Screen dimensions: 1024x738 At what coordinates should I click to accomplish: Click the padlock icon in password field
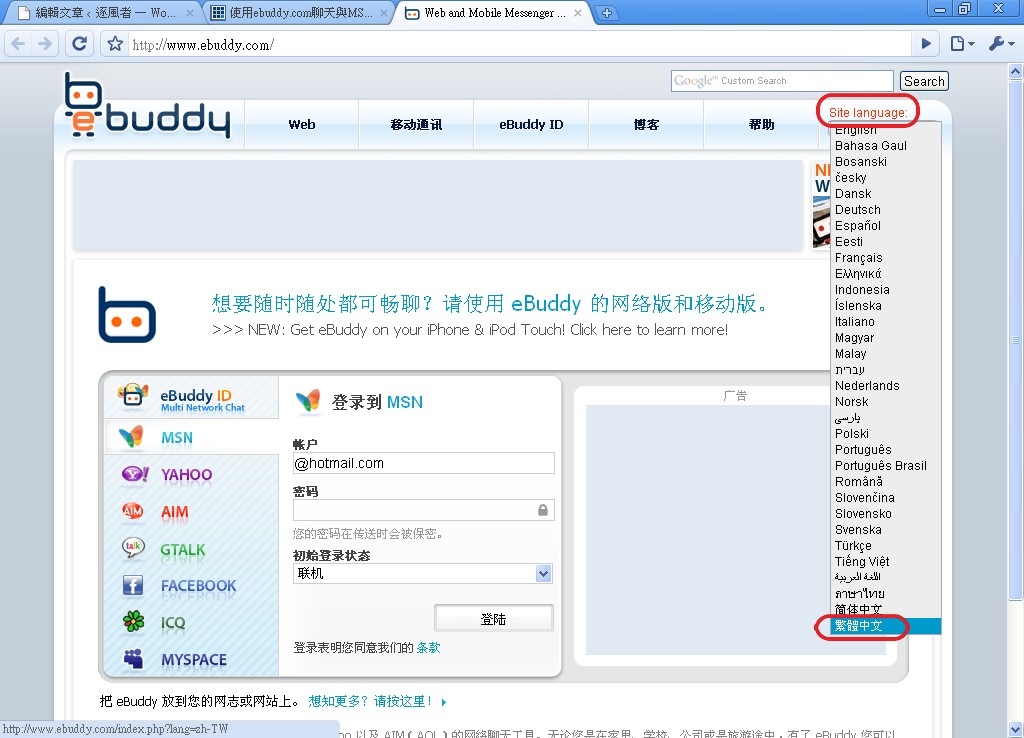(x=543, y=510)
